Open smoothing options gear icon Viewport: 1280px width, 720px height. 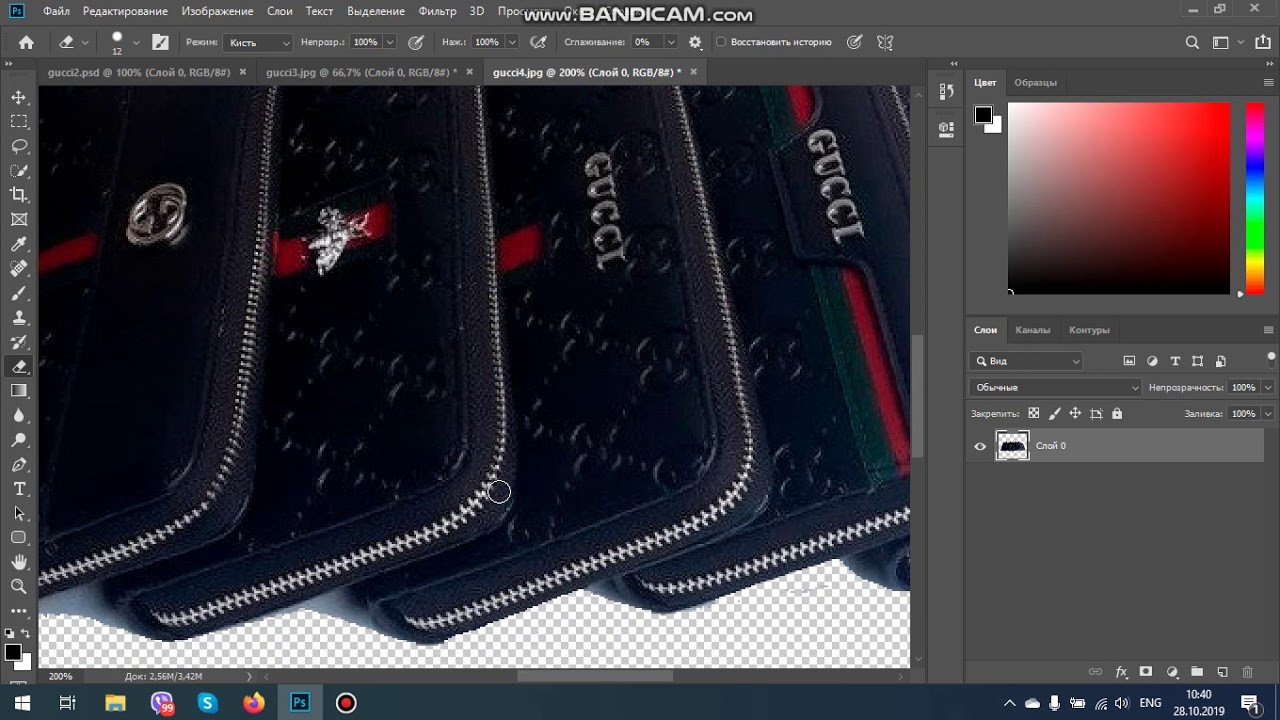695,42
